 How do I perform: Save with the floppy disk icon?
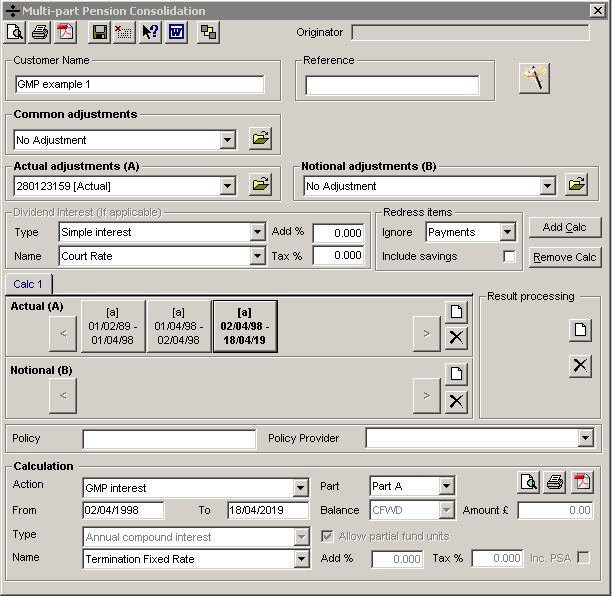100,32
